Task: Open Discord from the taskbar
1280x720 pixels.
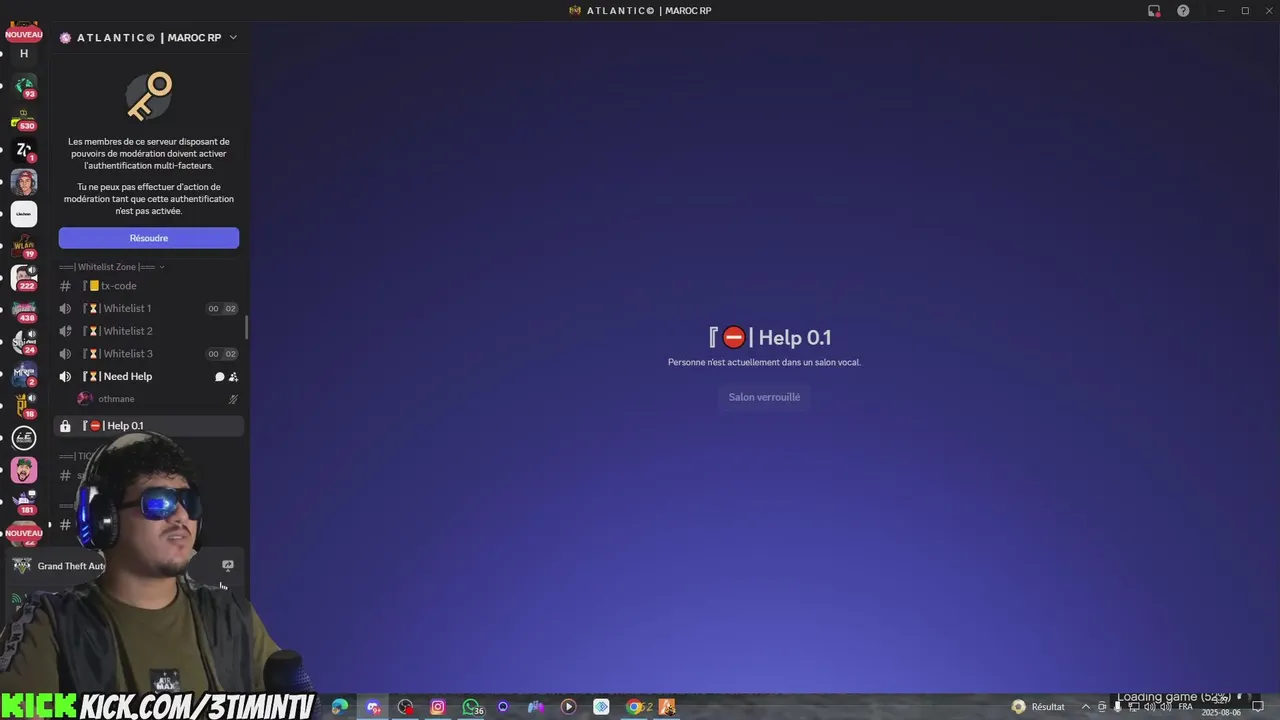Action: (x=373, y=707)
